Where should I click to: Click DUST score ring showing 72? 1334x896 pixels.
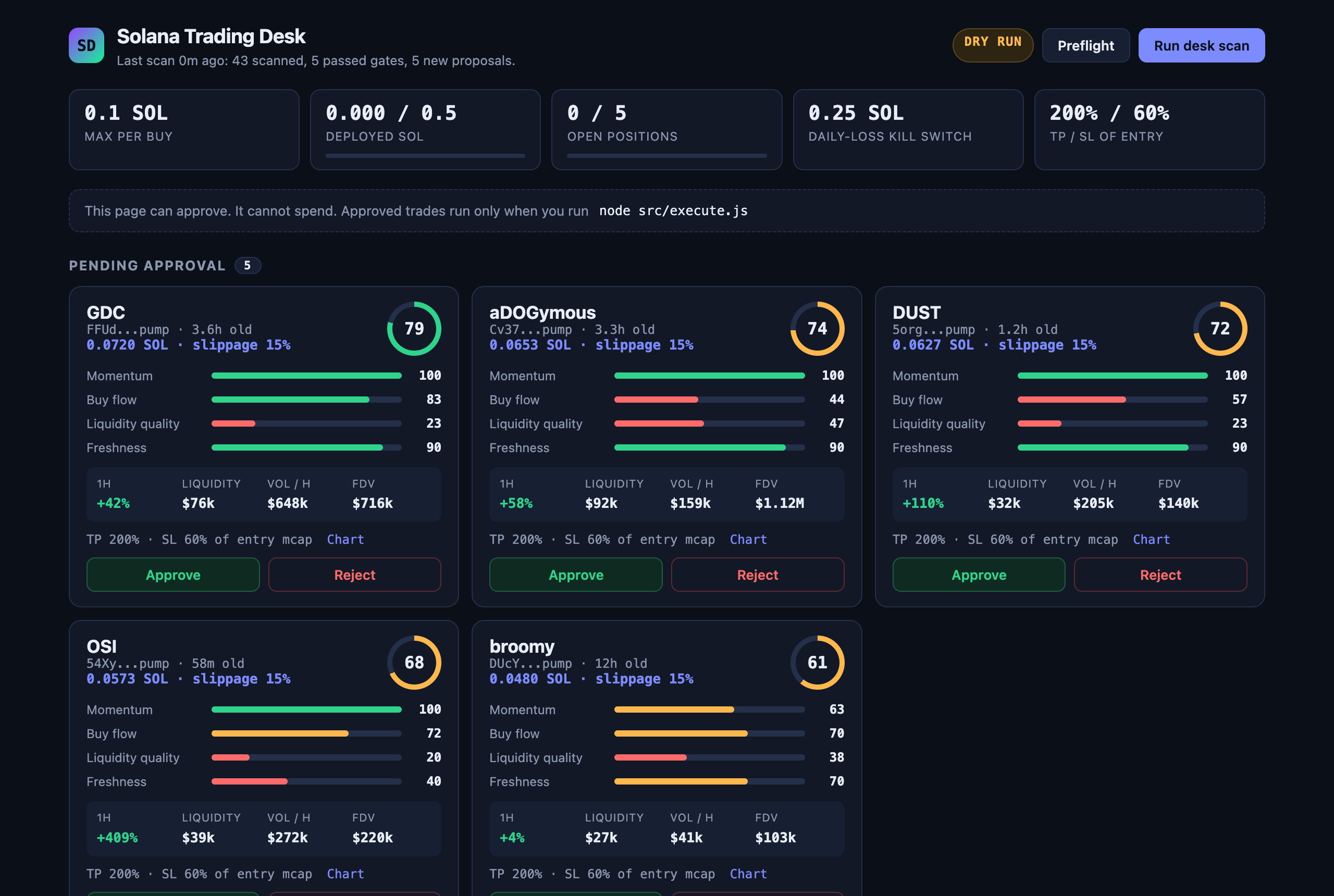1220,329
